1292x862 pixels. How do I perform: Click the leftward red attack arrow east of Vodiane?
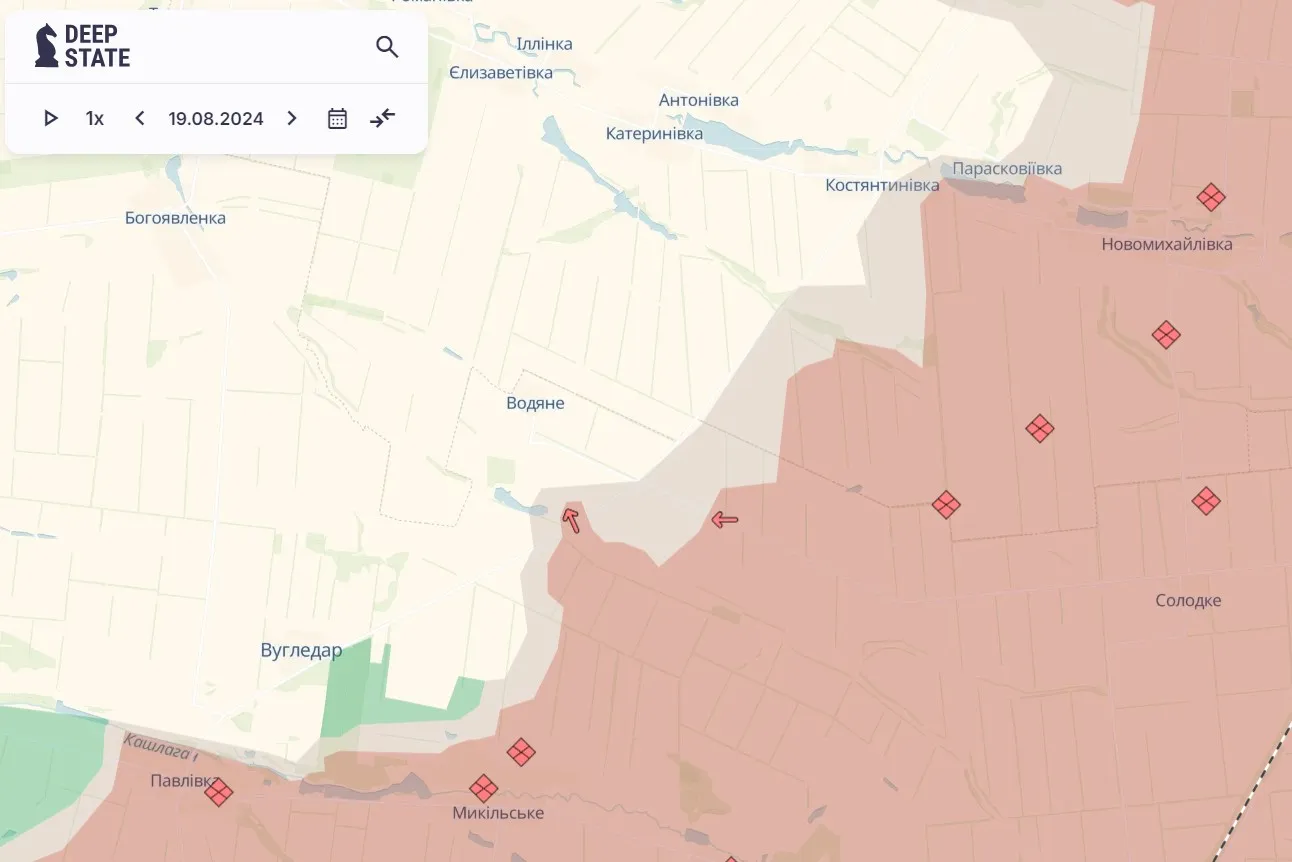click(723, 519)
